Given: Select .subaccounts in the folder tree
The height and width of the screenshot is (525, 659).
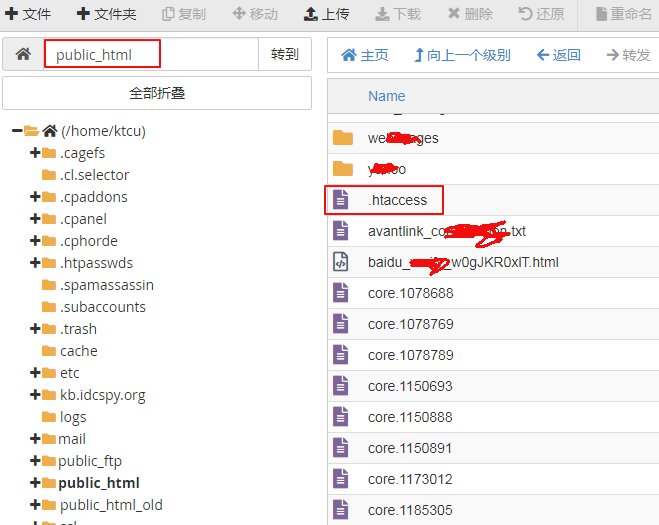Looking at the screenshot, I should pos(103,306).
